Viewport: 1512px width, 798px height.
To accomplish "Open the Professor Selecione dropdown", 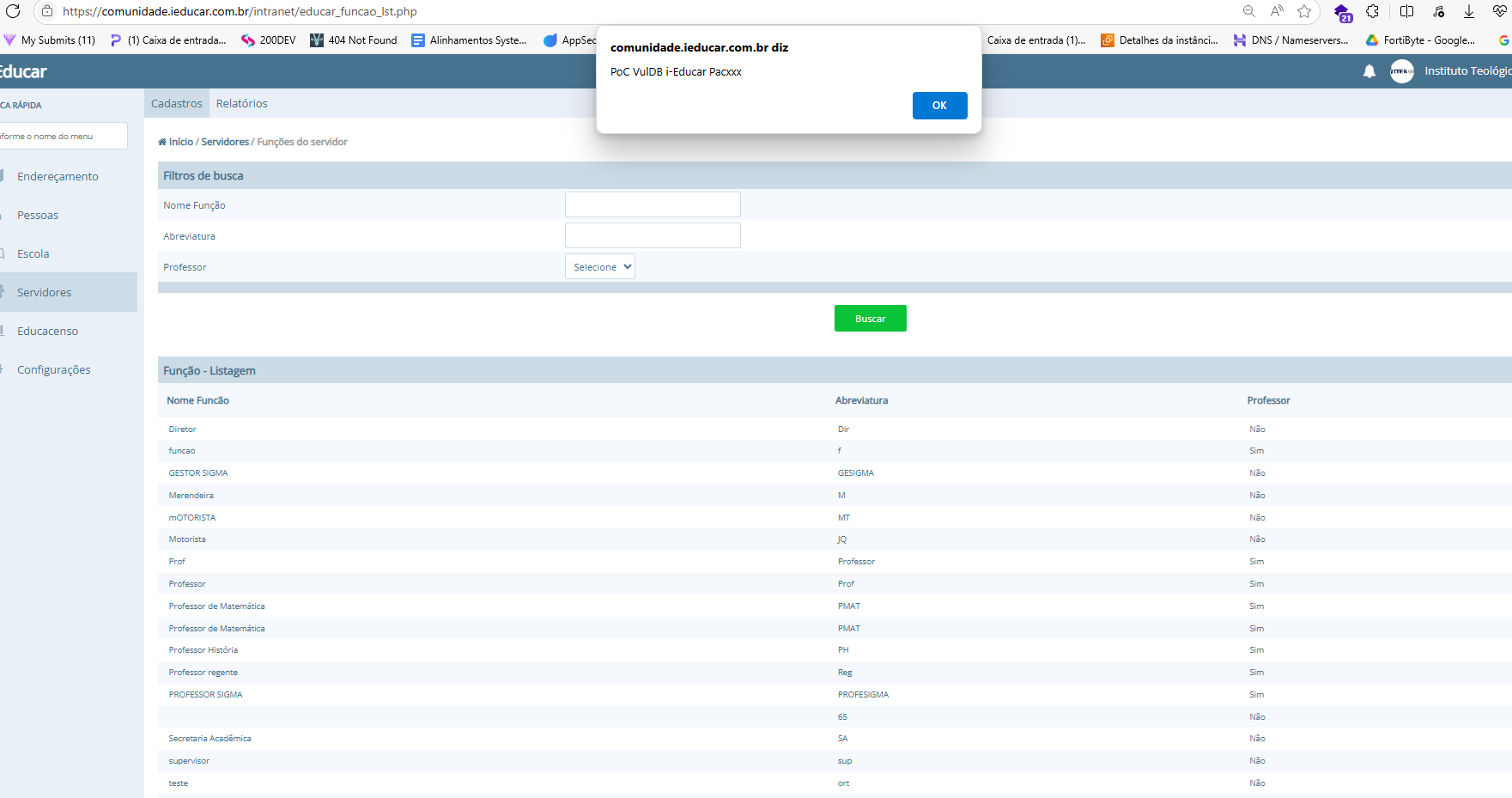I will tap(600, 266).
